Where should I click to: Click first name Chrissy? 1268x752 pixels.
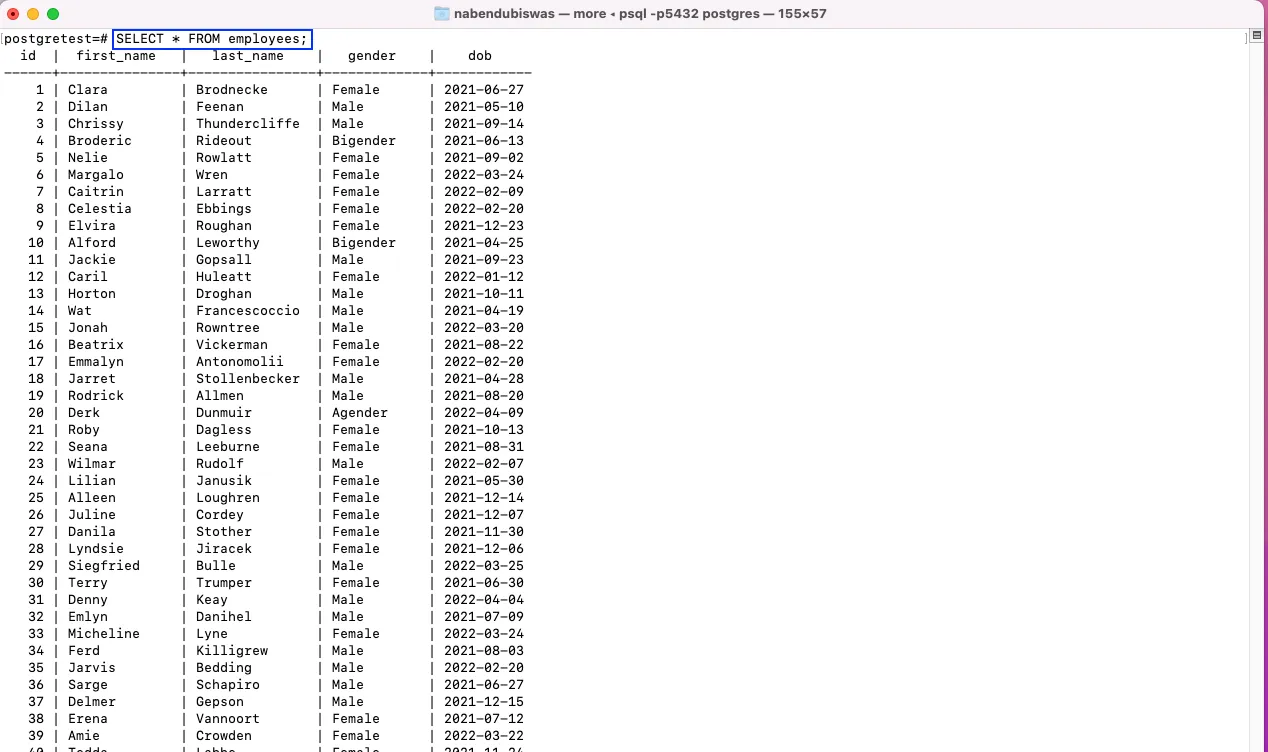(96, 124)
